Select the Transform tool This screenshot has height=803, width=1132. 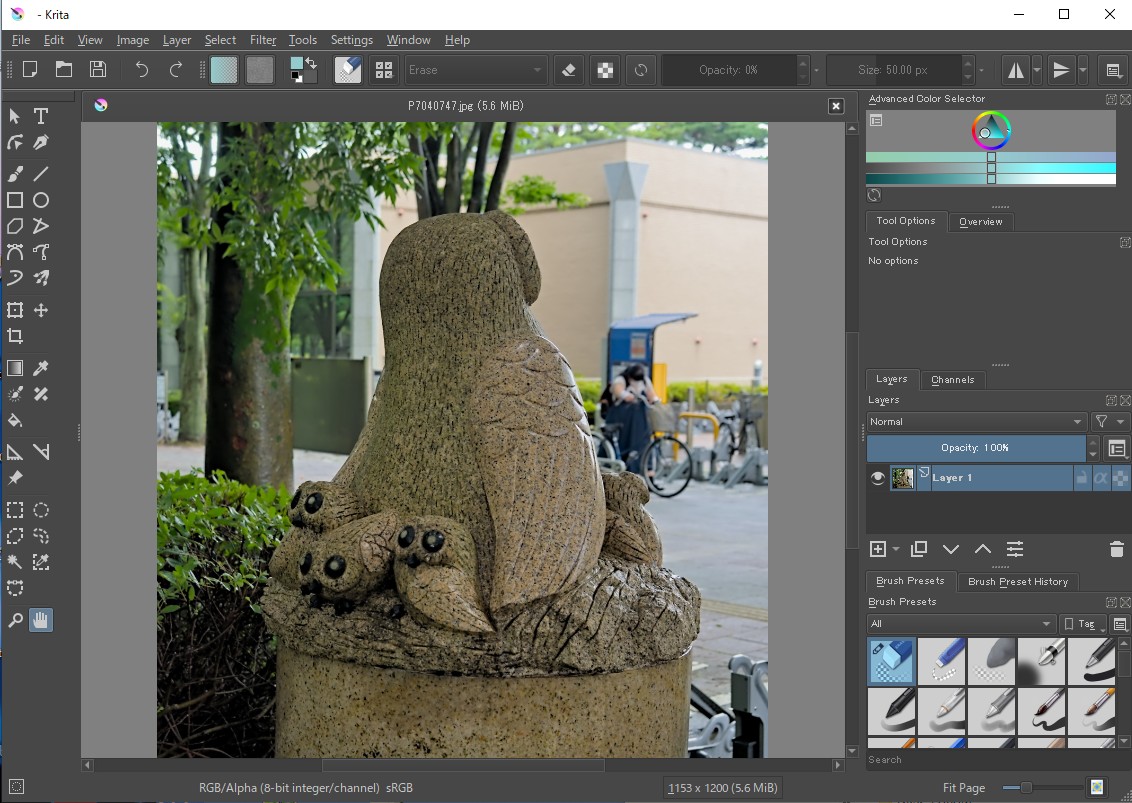pyautogui.click(x=15, y=310)
